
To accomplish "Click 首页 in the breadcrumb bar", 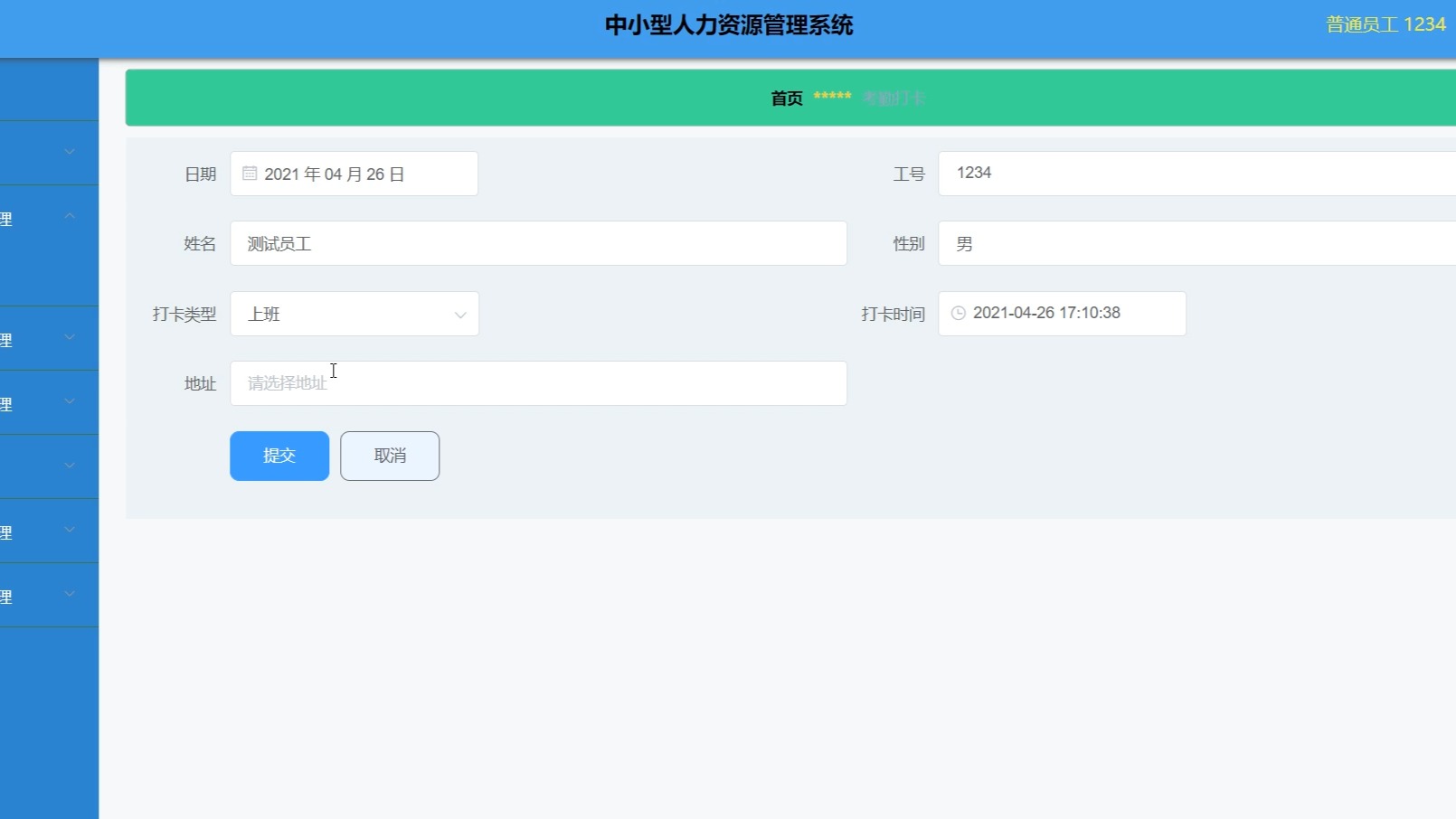I will click(787, 98).
